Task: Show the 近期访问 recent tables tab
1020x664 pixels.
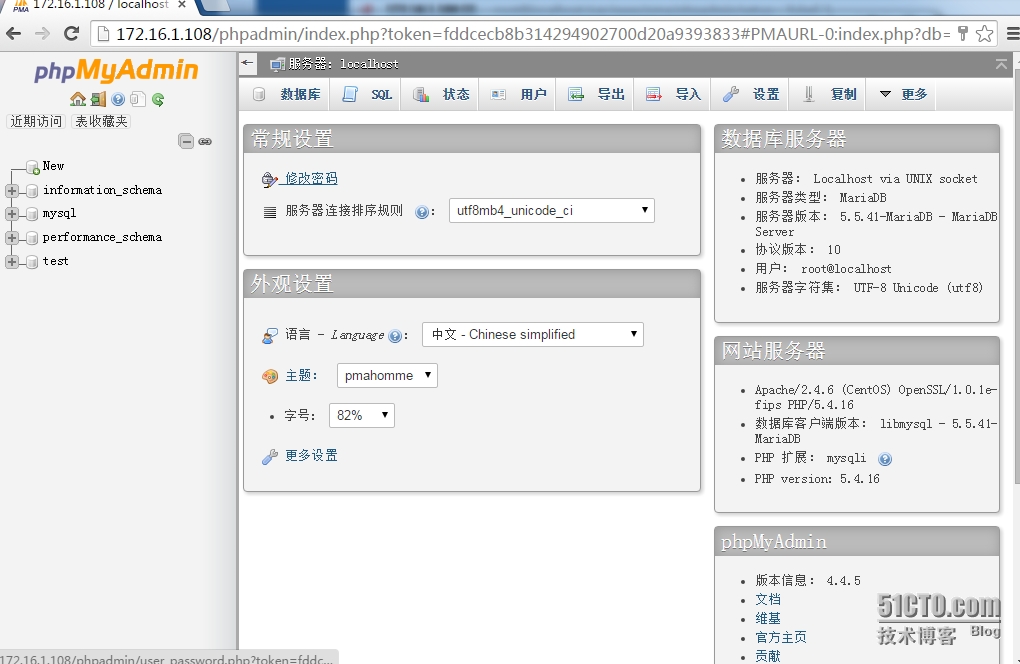Action: (36, 121)
